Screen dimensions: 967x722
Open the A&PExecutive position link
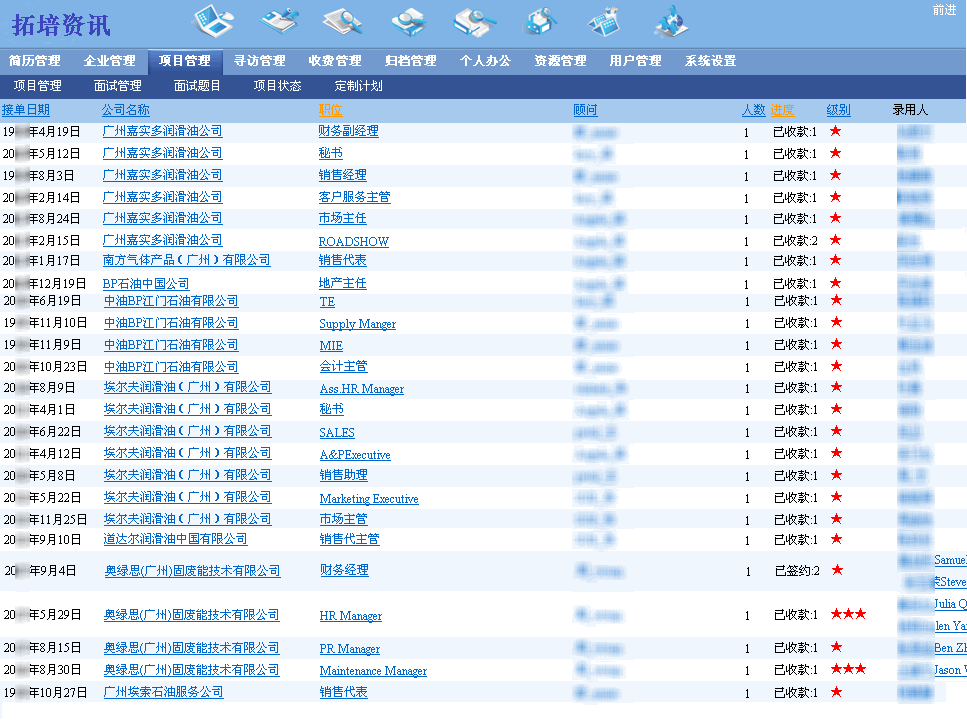[355, 454]
